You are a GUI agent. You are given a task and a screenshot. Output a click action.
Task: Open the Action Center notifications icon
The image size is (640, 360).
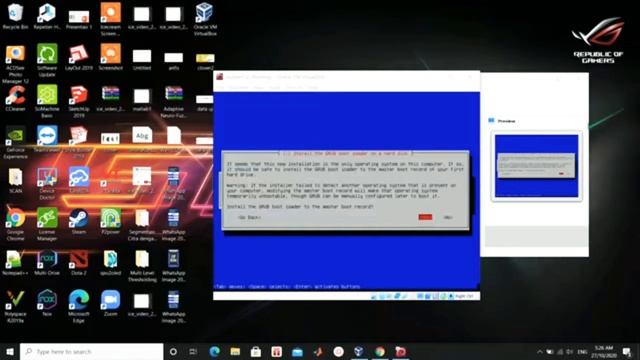pyautogui.click(x=627, y=351)
